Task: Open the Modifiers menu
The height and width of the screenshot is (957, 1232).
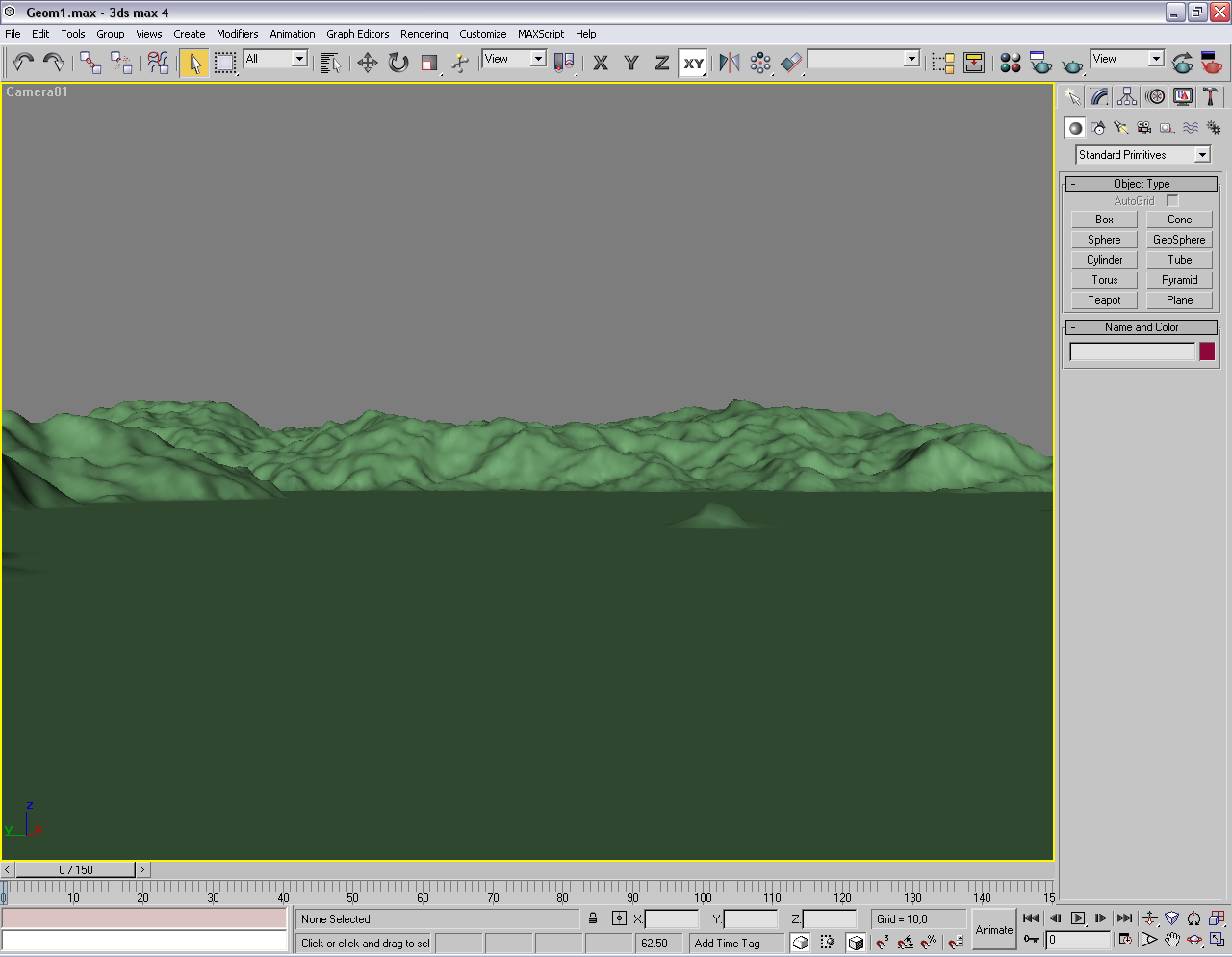Action: pyautogui.click(x=237, y=34)
